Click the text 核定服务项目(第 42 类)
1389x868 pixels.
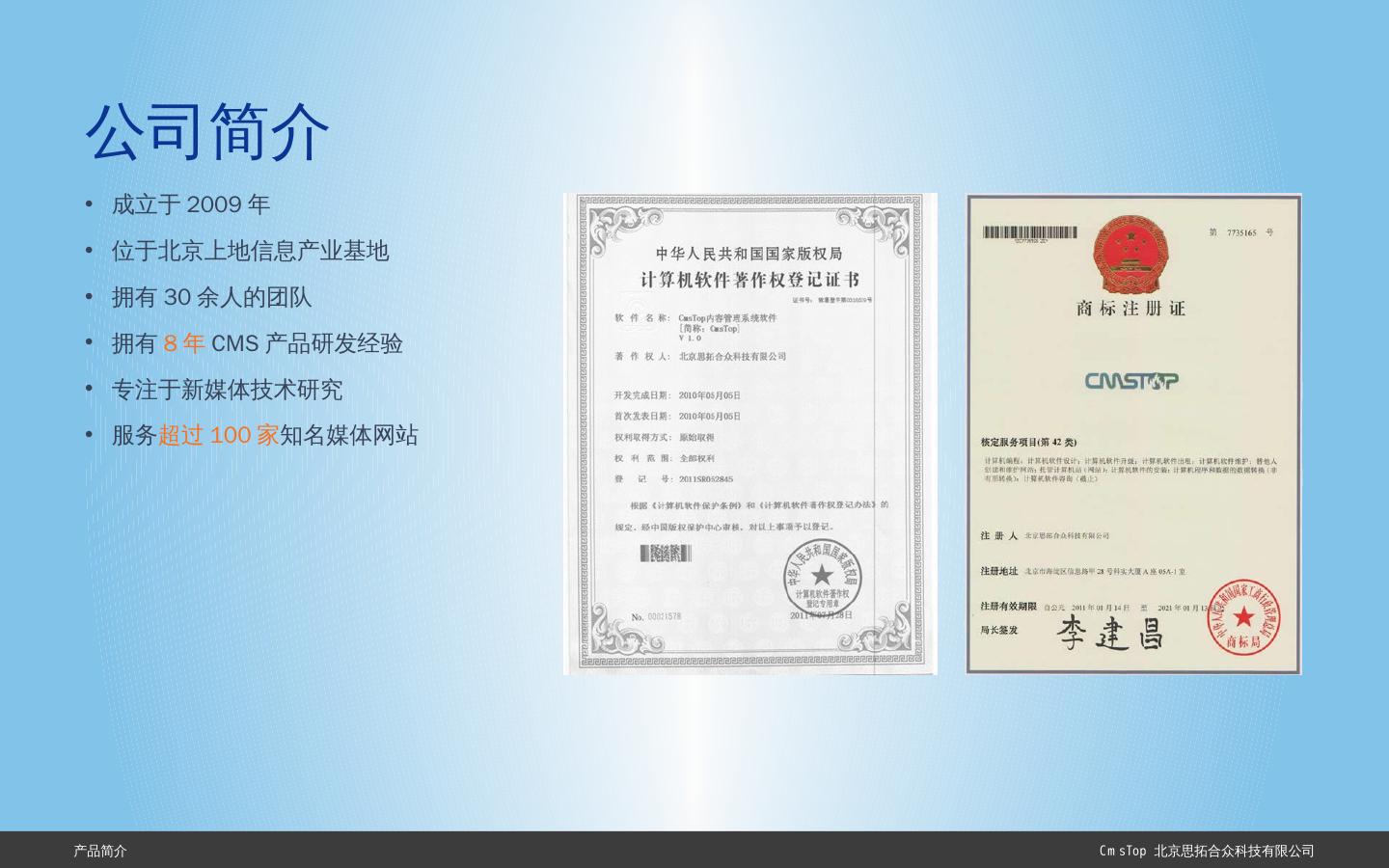coord(1028,442)
